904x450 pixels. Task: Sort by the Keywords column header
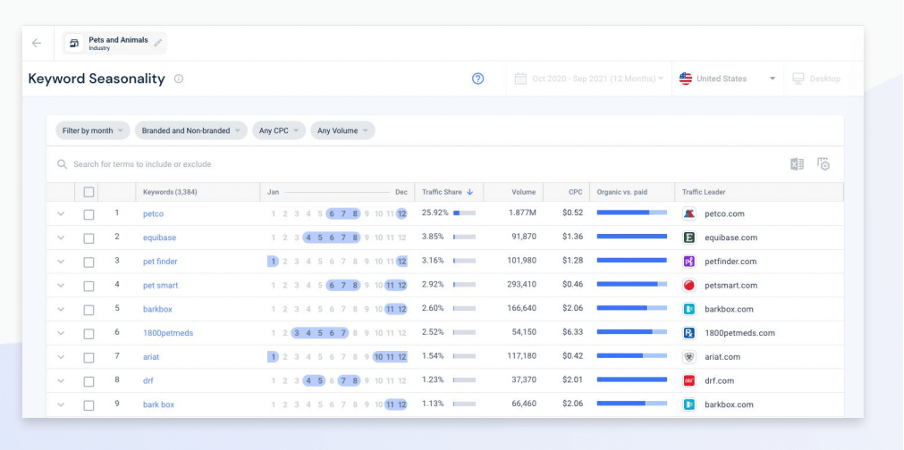170,192
